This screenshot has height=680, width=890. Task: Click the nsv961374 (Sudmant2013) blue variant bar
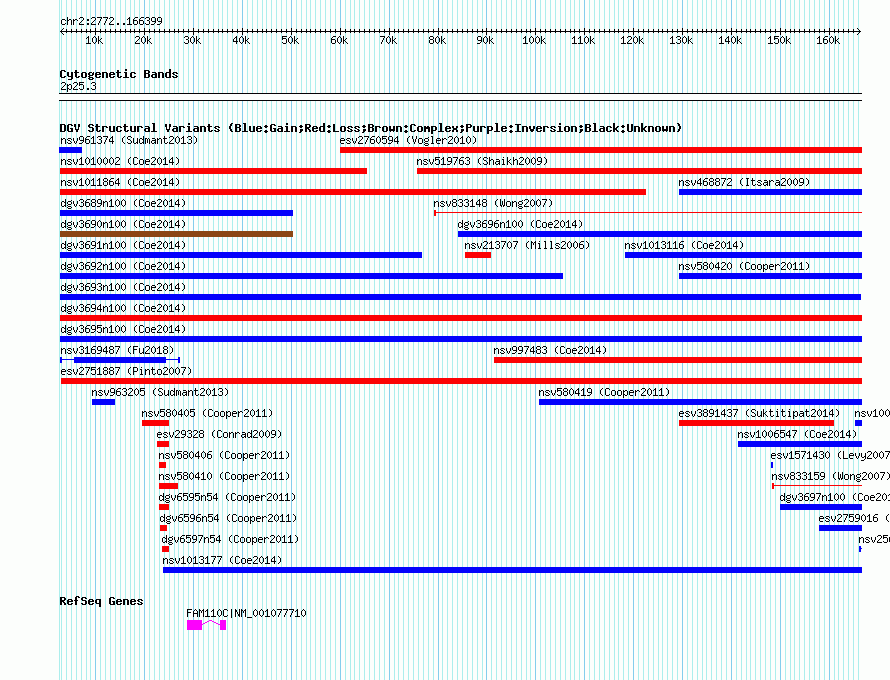70,150
